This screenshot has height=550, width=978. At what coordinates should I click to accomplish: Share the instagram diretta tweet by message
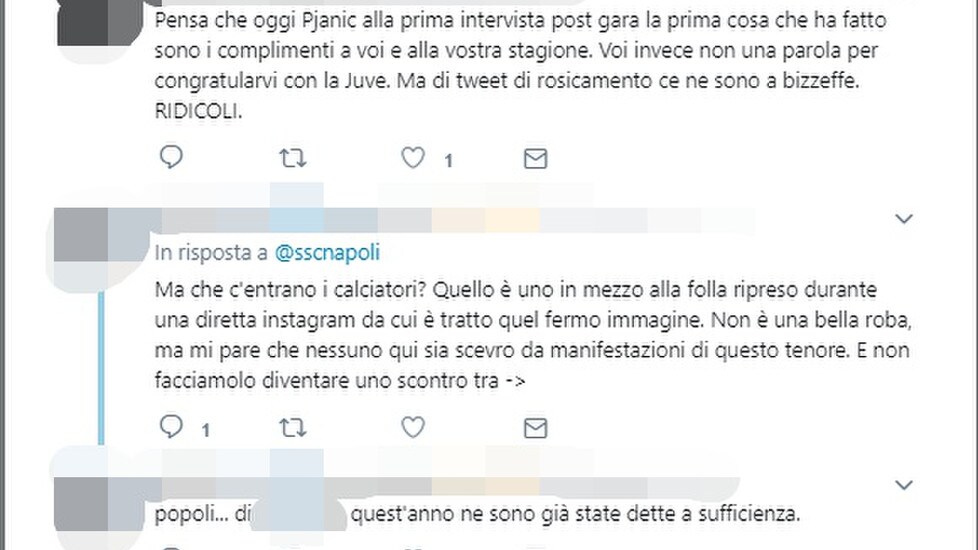[x=535, y=428]
